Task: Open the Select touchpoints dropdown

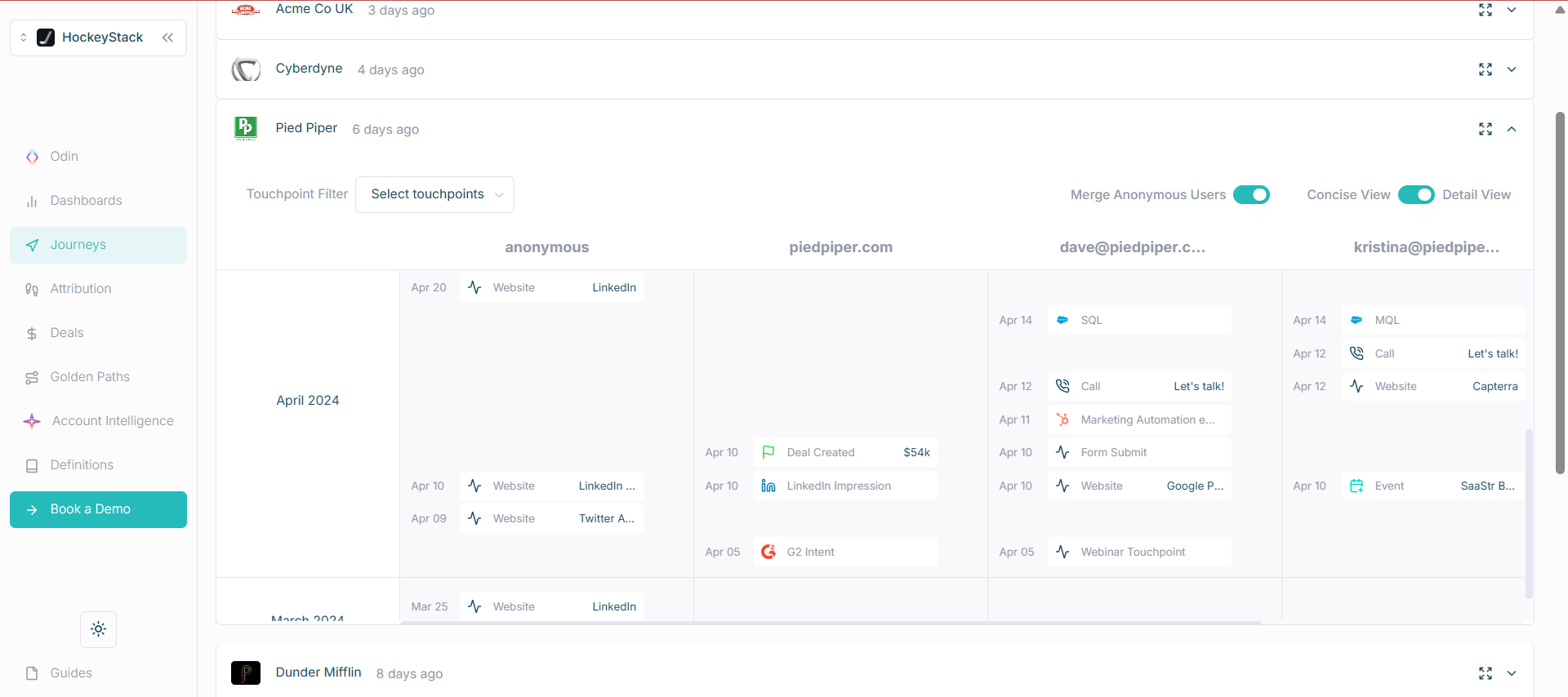Action: point(434,194)
